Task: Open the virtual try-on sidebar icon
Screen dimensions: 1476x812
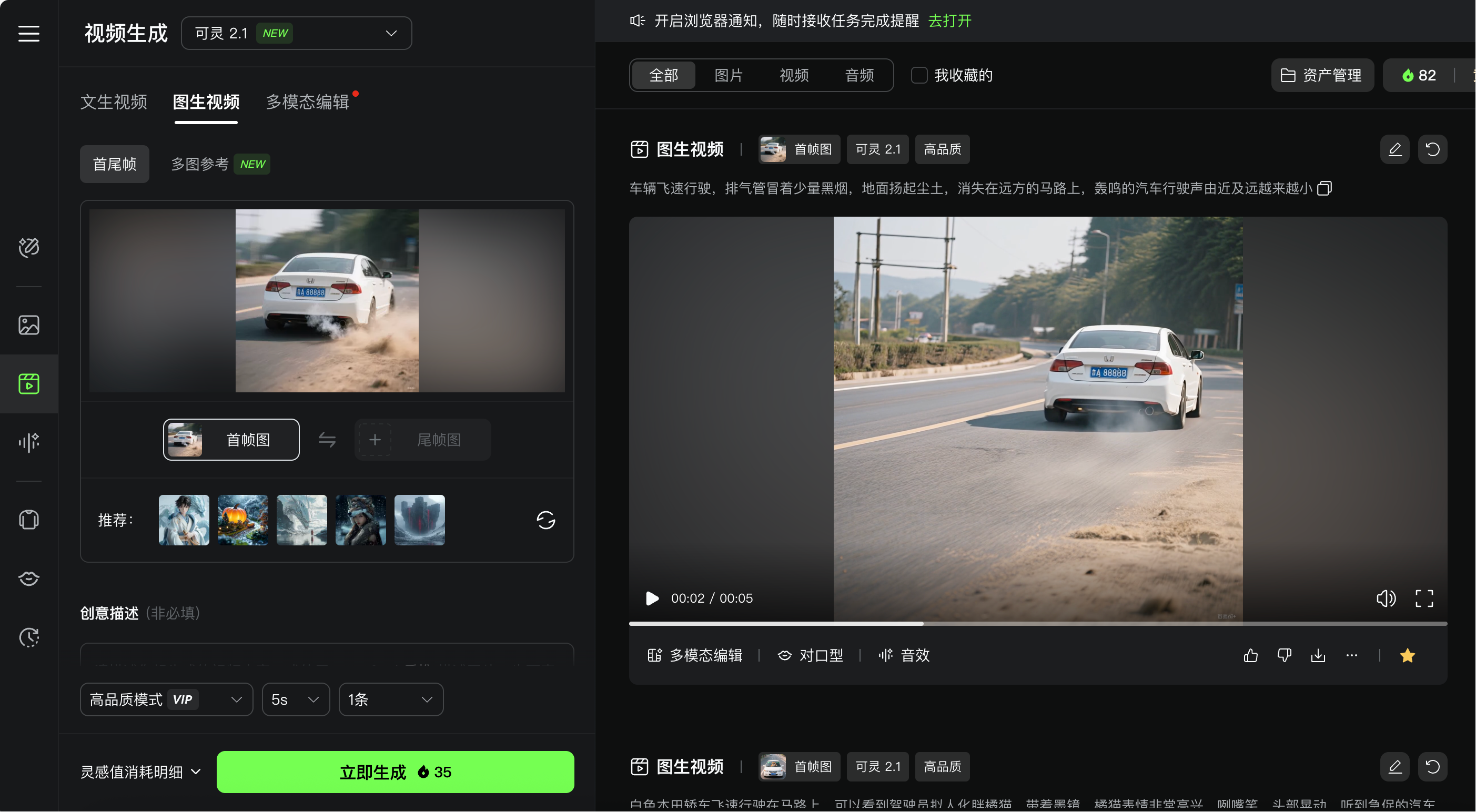Action: coord(28,520)
